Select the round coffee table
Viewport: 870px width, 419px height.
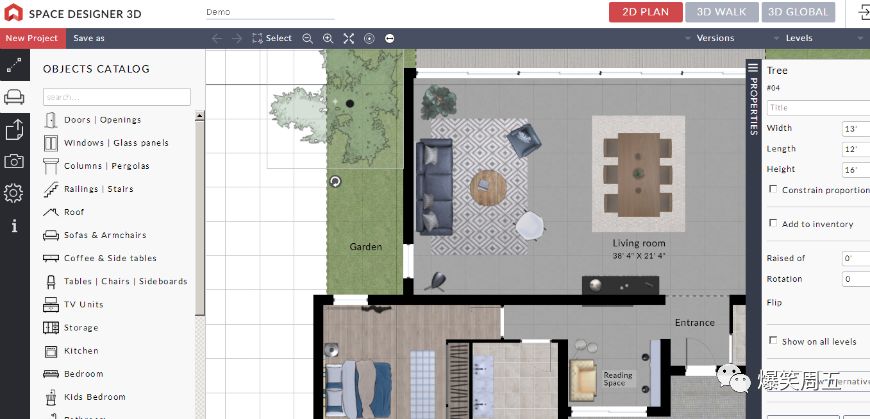point(488,188)
